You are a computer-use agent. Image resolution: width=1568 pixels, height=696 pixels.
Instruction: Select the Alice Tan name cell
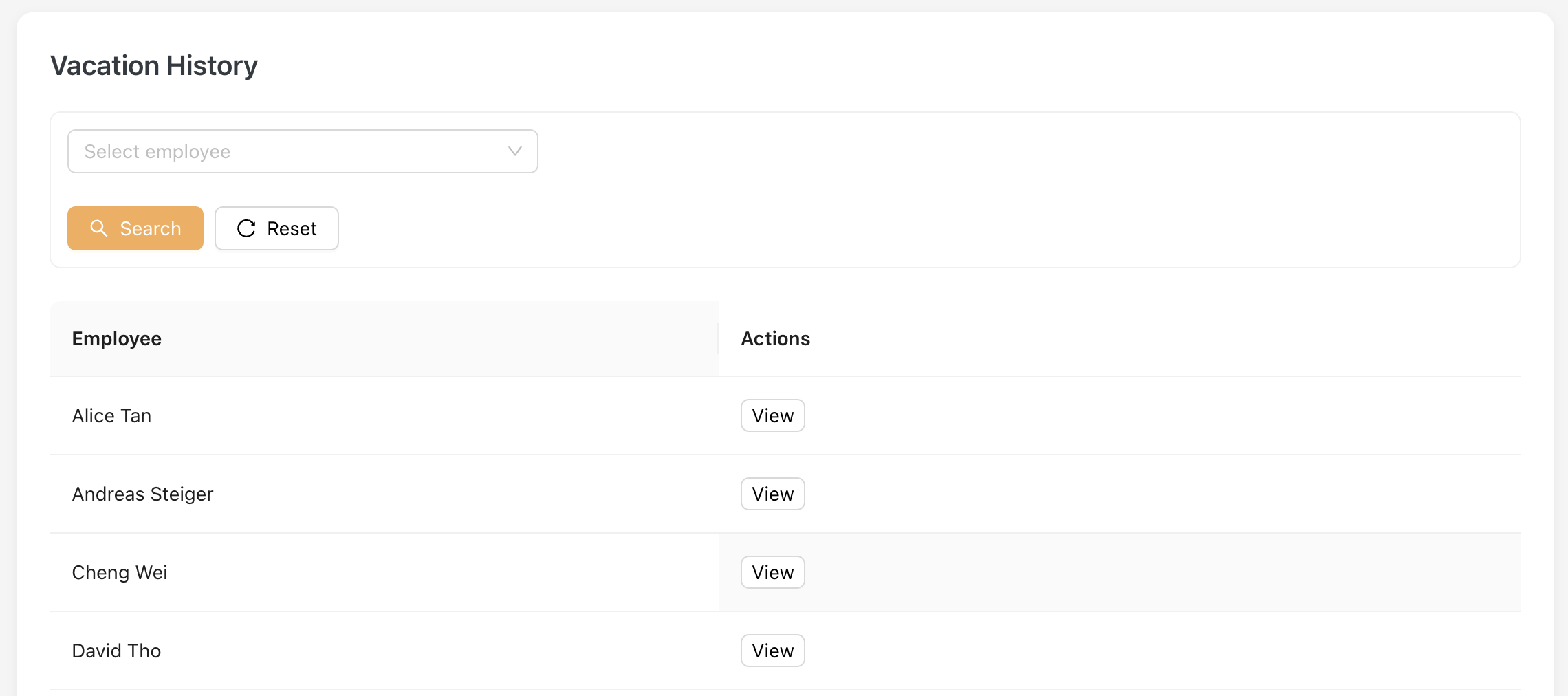(x=111, y=415)
